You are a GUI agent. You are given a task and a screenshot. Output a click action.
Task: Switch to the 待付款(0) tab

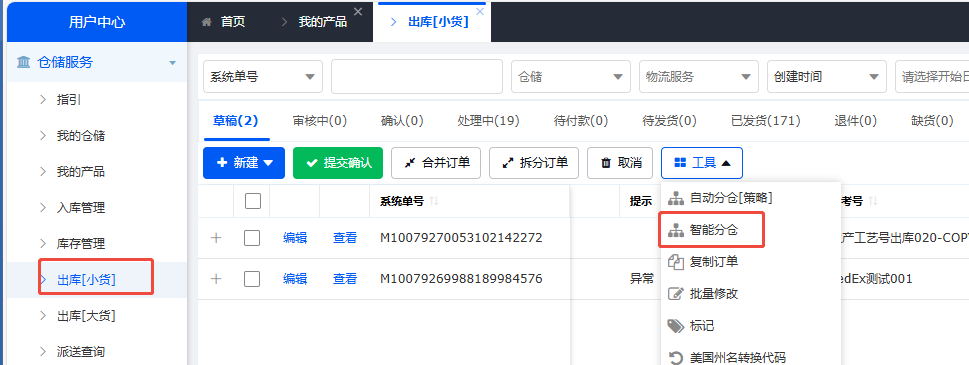581,121
